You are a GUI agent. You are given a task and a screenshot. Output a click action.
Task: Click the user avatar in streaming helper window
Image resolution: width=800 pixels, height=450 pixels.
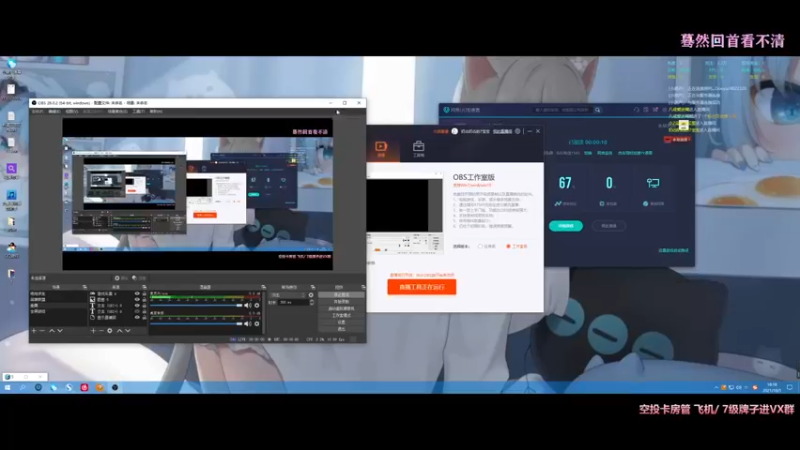[x=455, y=131]
